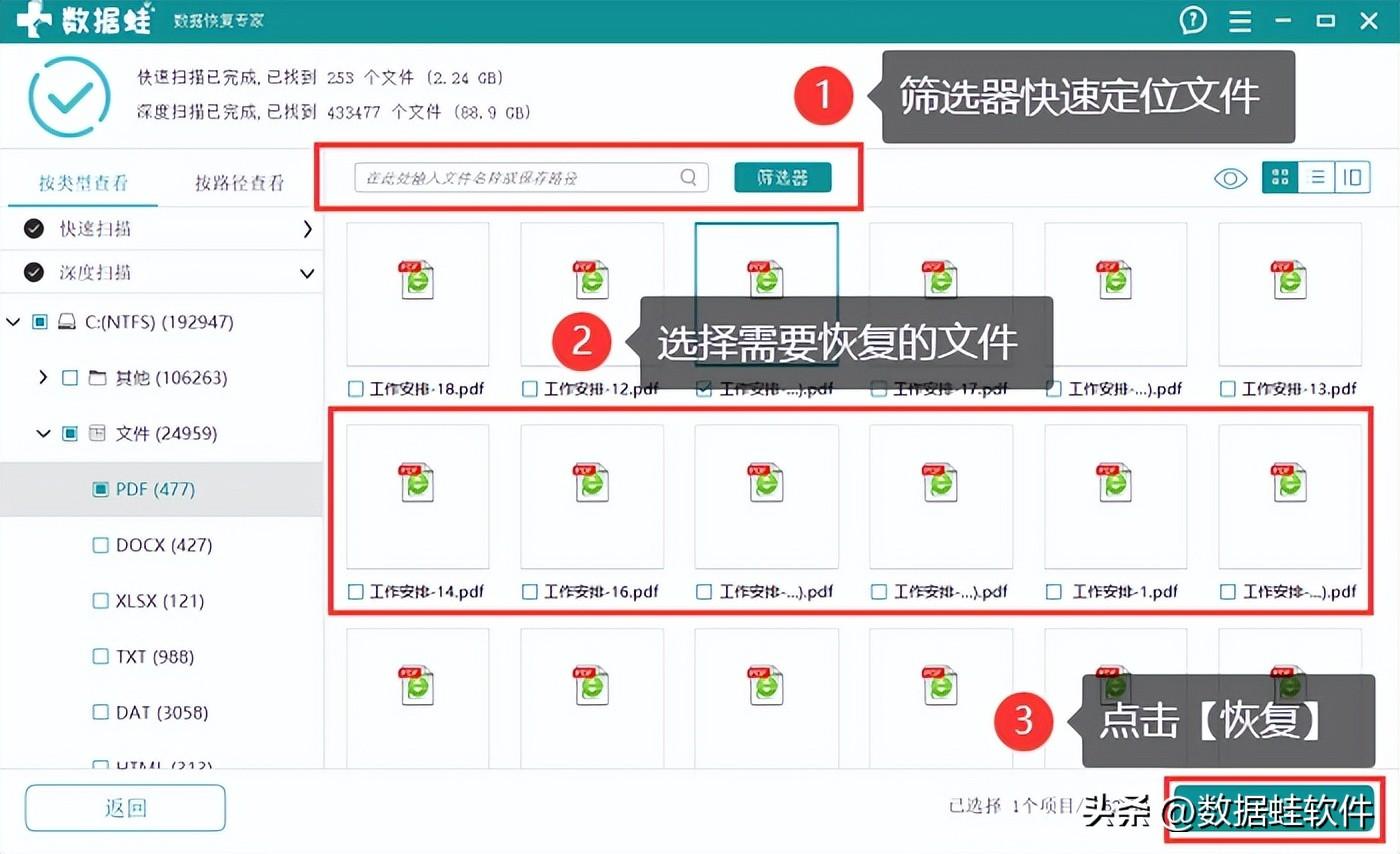Tick checkbox for 工作安排-13.pdf
Image resolution: width=1400 pixels, height=854 pixels.
[x=1227, y=389]
